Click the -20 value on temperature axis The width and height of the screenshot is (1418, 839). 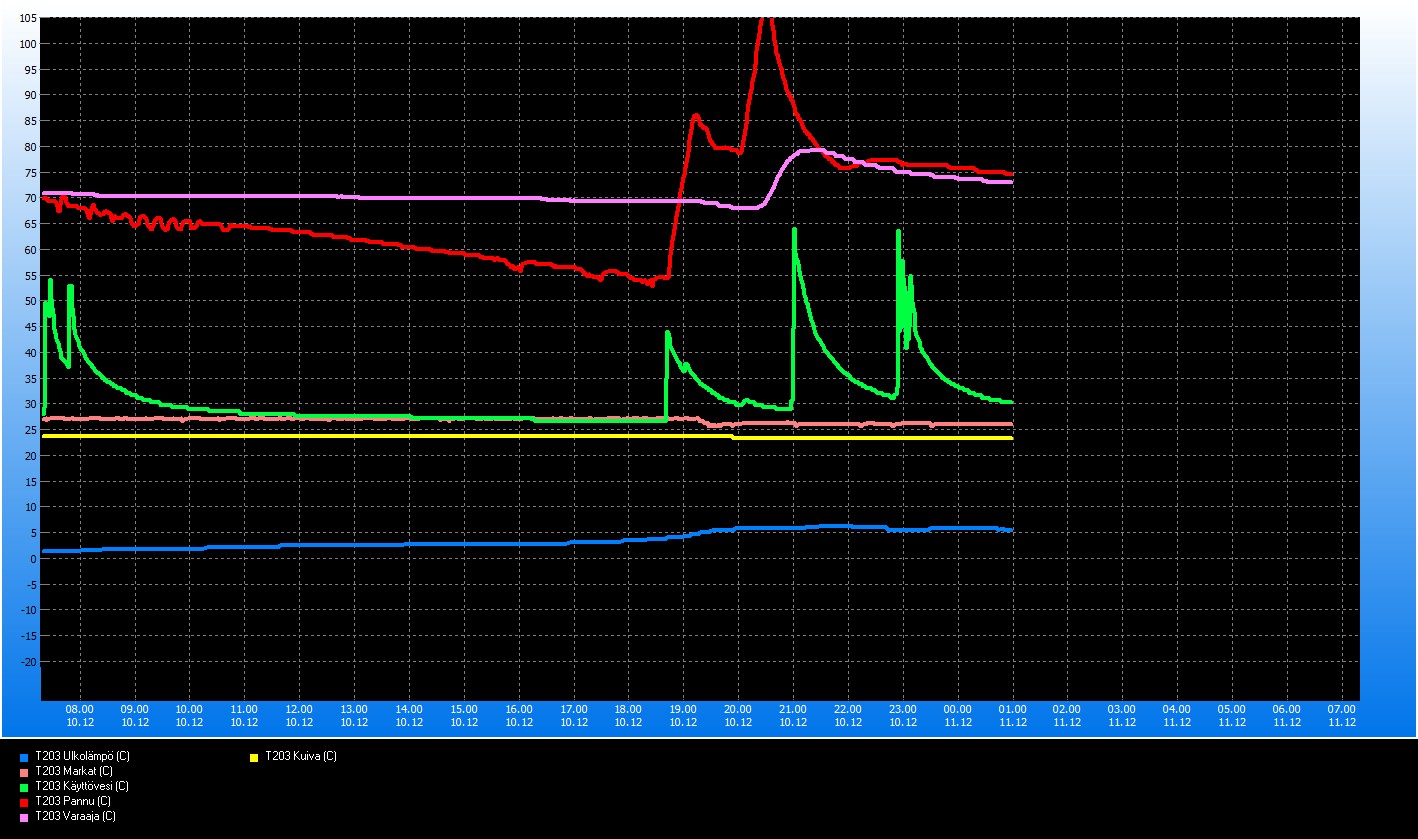click(x=27, y=662)
